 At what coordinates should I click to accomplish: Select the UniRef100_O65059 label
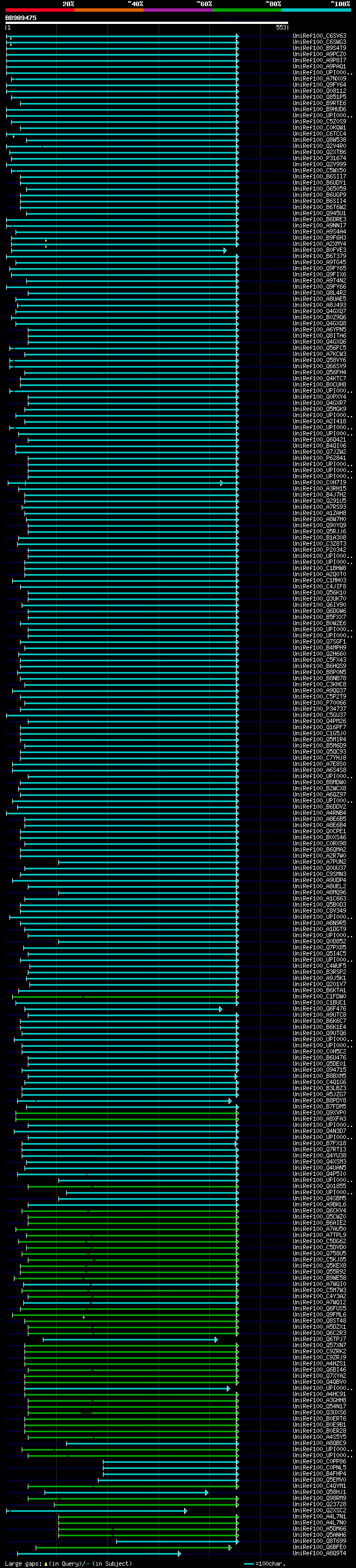coord(319,189)
